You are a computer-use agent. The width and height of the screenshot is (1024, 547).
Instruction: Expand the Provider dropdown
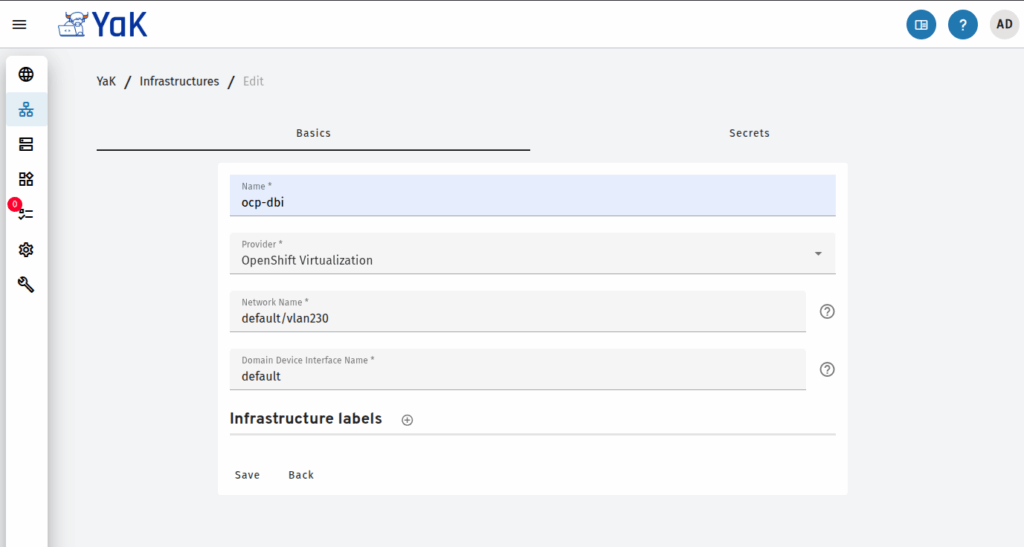coord(532,253)
